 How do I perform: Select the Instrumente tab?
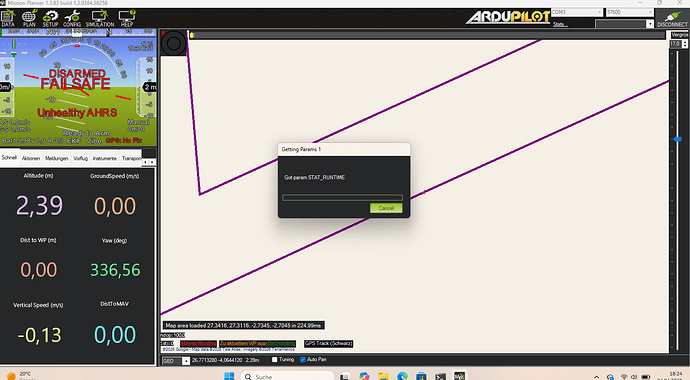[105, 158]
